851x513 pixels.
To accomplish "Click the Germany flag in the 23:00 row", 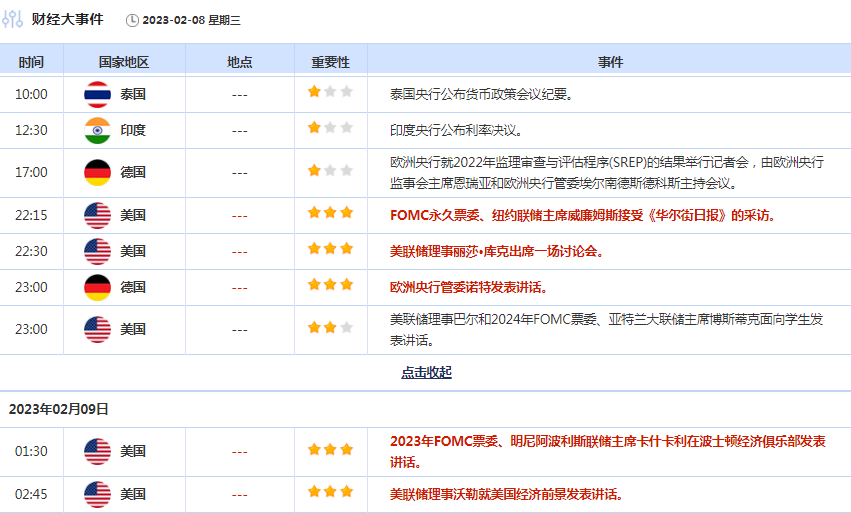I will click(x=97, y=287).
